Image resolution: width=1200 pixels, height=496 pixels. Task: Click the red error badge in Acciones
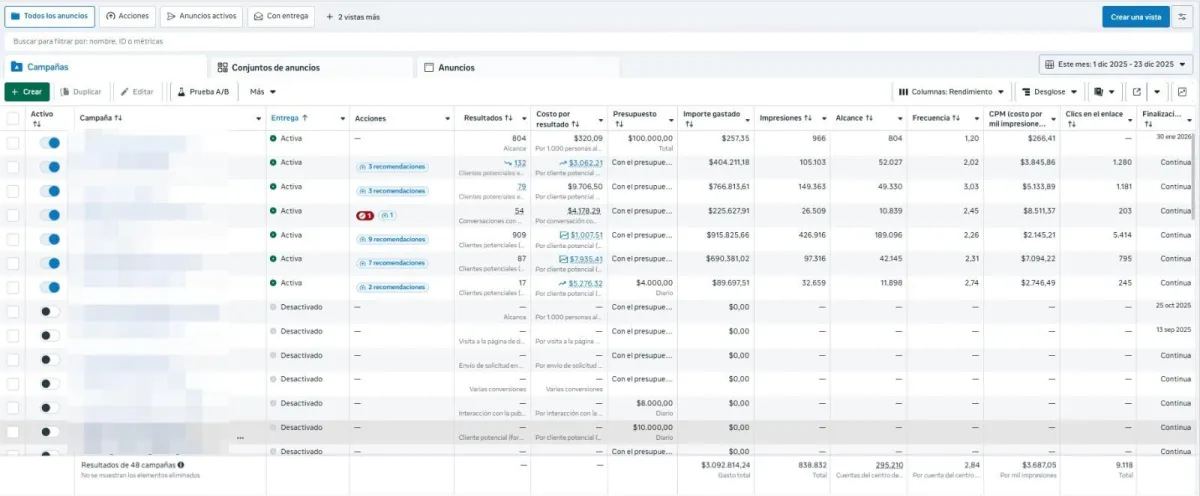tap(365, 215)
